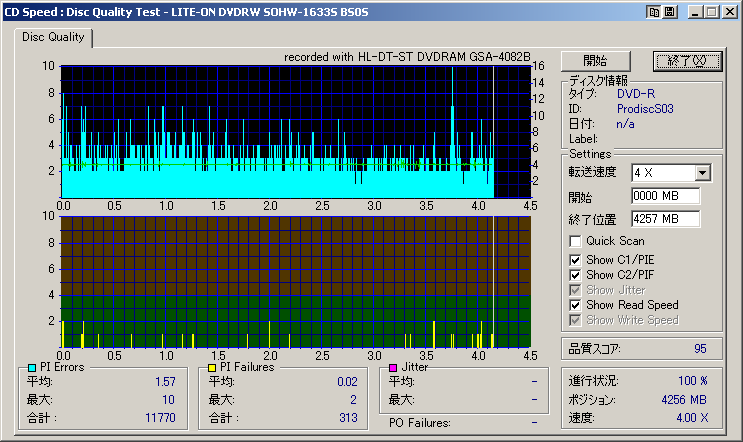743x442 pixels.
Task: Click the save (floppy disk) icon in title bar
Action: [670, 12]
